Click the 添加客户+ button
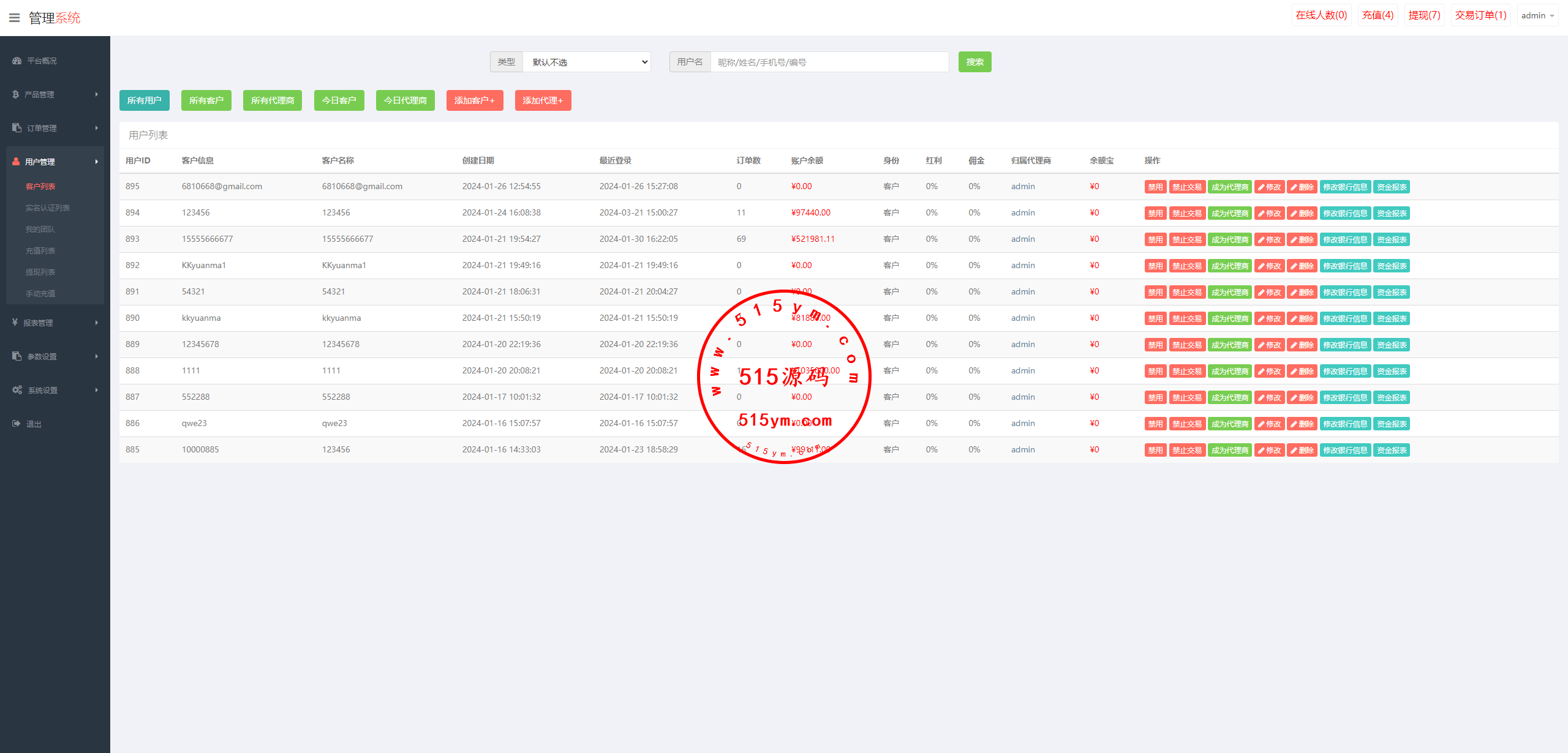Screen dimensions: 1568x753 click(x=474, y=100)
